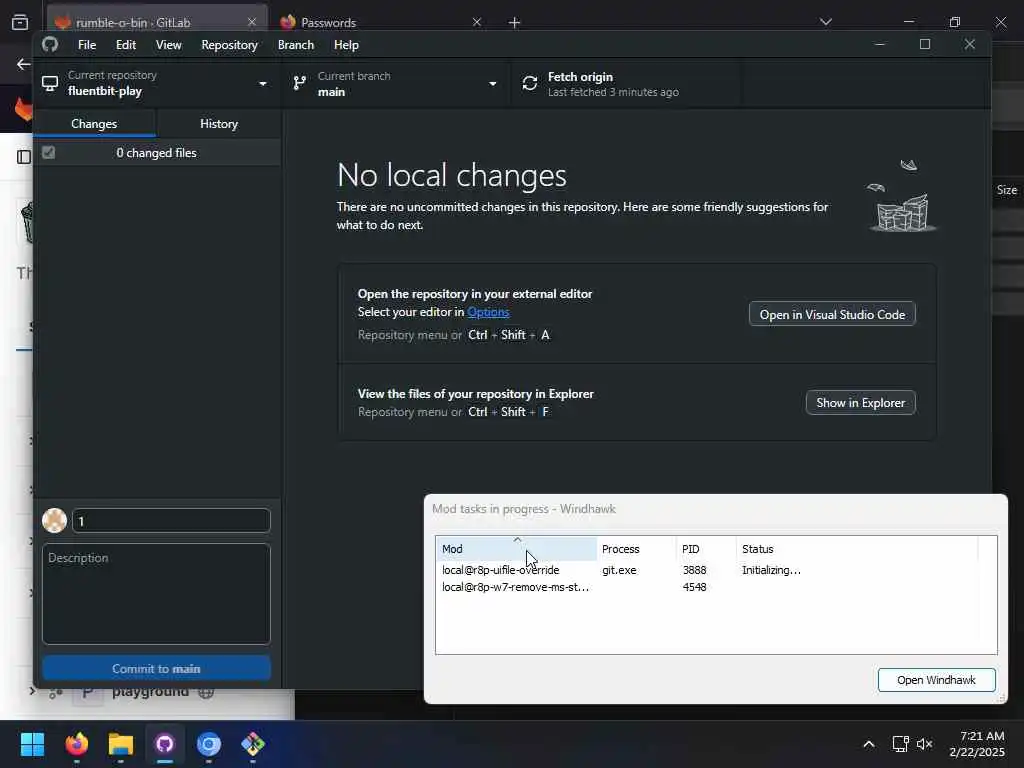Click the Options link
This screenshot has width=1024, height=768.
(x=488, y=312)
